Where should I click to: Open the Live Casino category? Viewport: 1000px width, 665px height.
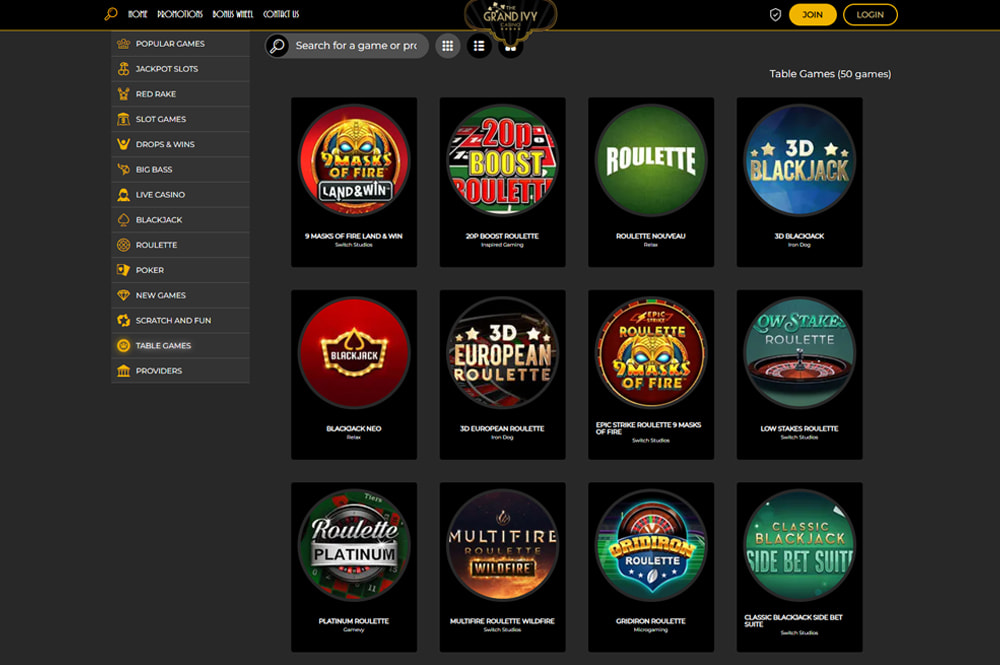point(180,195)
